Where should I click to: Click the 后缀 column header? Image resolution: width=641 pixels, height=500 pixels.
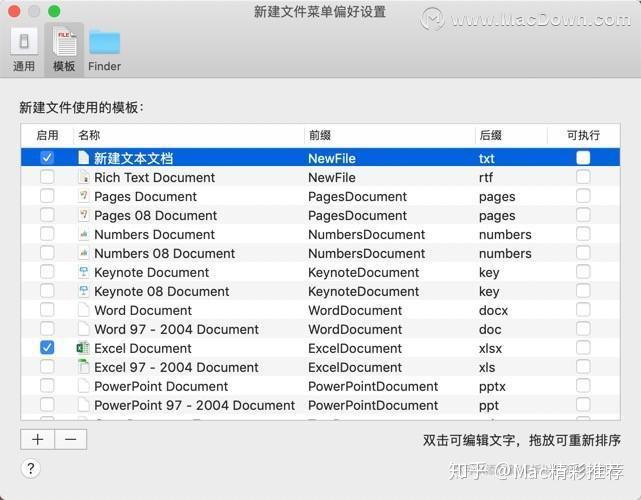491,135
